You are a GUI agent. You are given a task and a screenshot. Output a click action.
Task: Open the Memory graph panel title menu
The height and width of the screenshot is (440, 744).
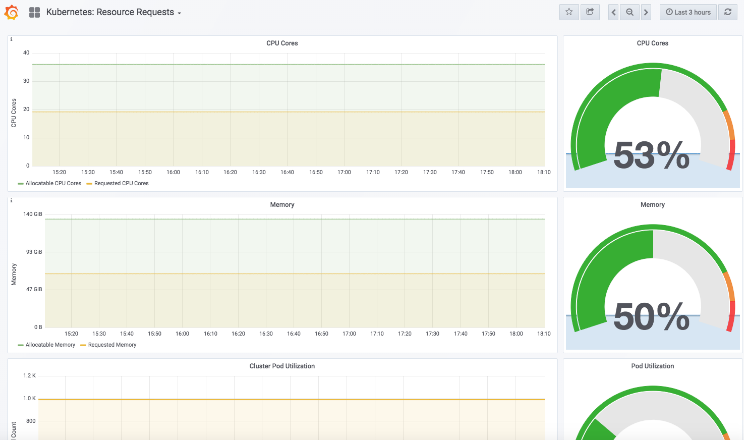pyautogui.click(x=282, y=205)
